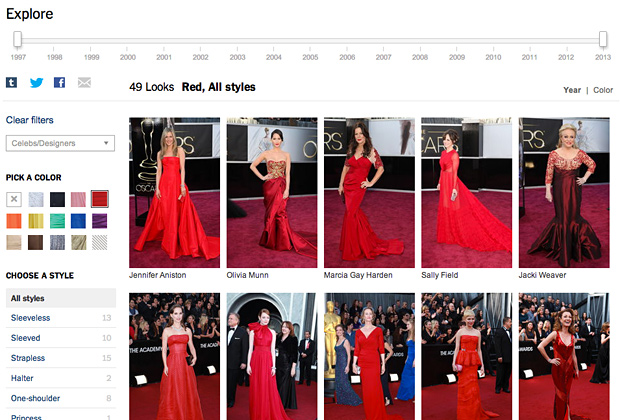
Task: Jump to 2001 on the year timeline
Action: (164, 57)
